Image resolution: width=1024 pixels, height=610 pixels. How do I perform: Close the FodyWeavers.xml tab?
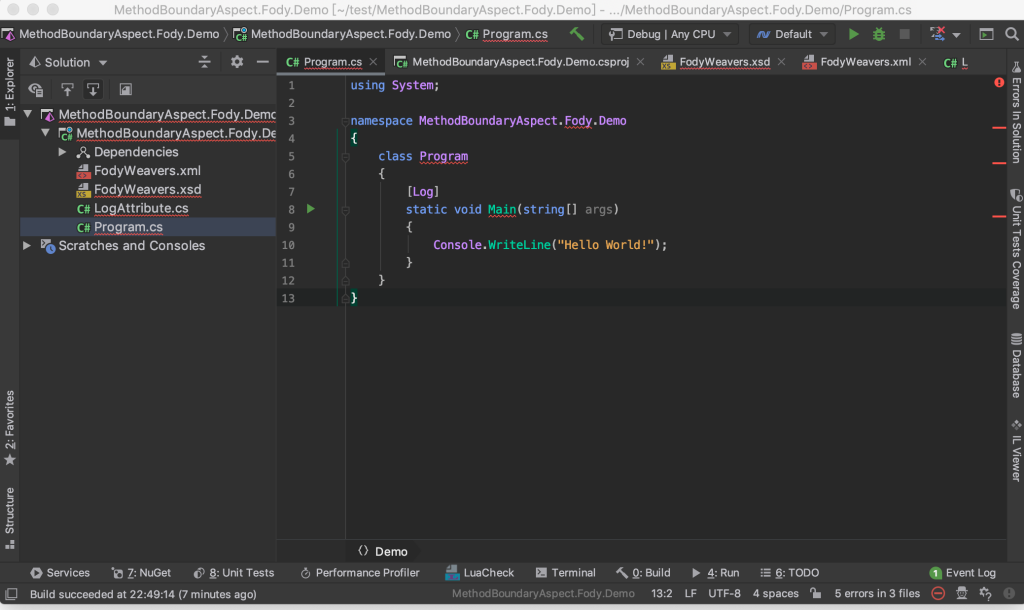click(922, 62)
